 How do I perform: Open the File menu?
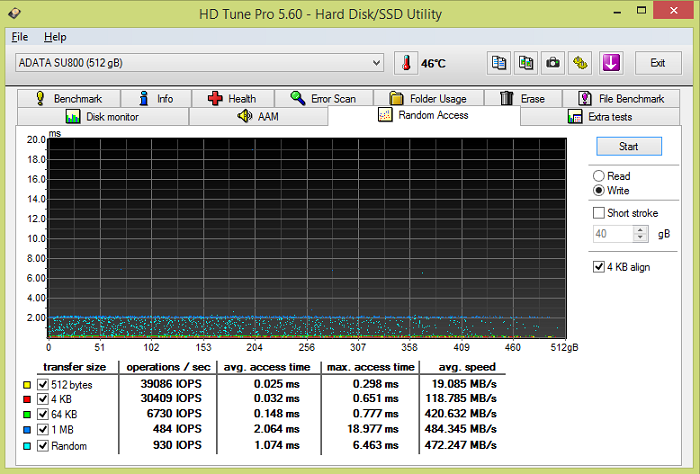tap(20, 37)
